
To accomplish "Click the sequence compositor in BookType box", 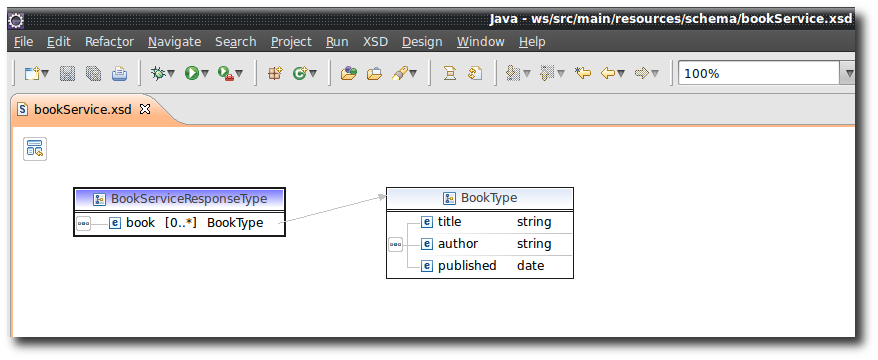I will (395, 245).
